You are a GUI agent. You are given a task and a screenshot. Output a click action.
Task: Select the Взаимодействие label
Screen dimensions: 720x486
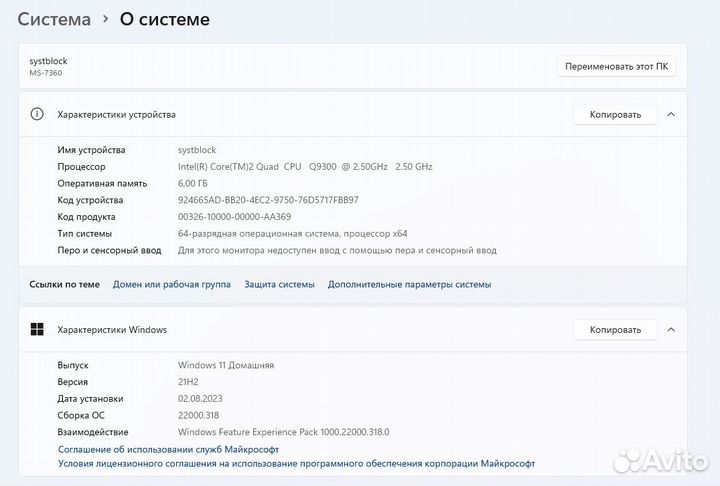coord(93,432)
